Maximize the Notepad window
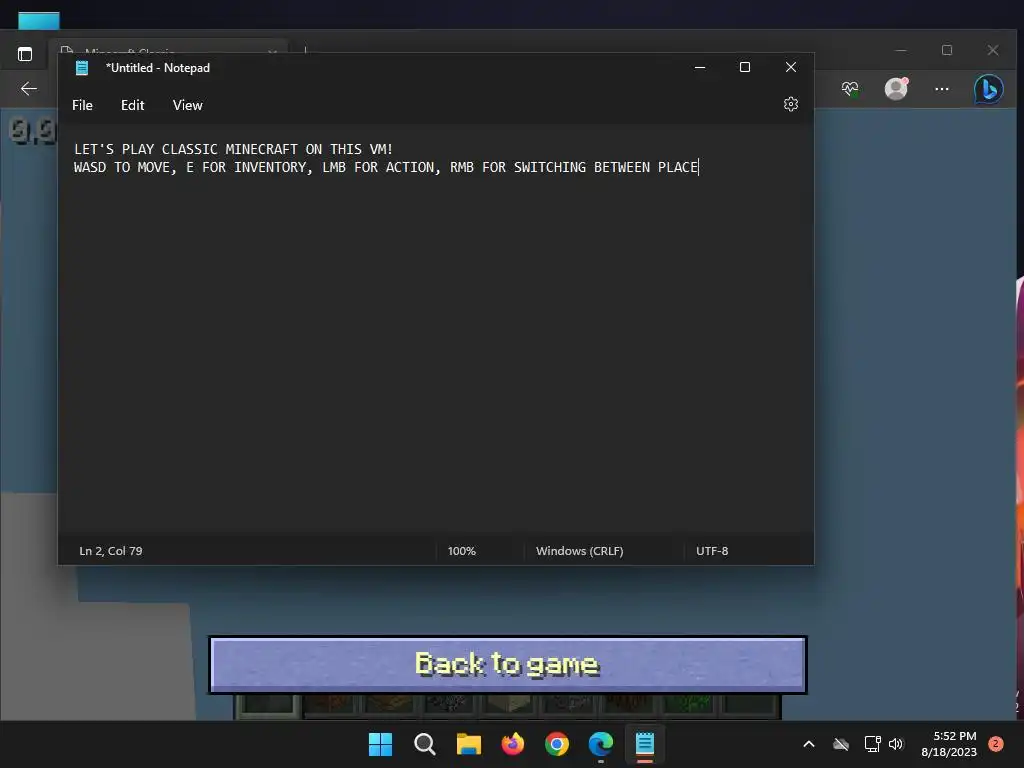The width and height of the screenshot is (1024, 768). coord(744,67)
